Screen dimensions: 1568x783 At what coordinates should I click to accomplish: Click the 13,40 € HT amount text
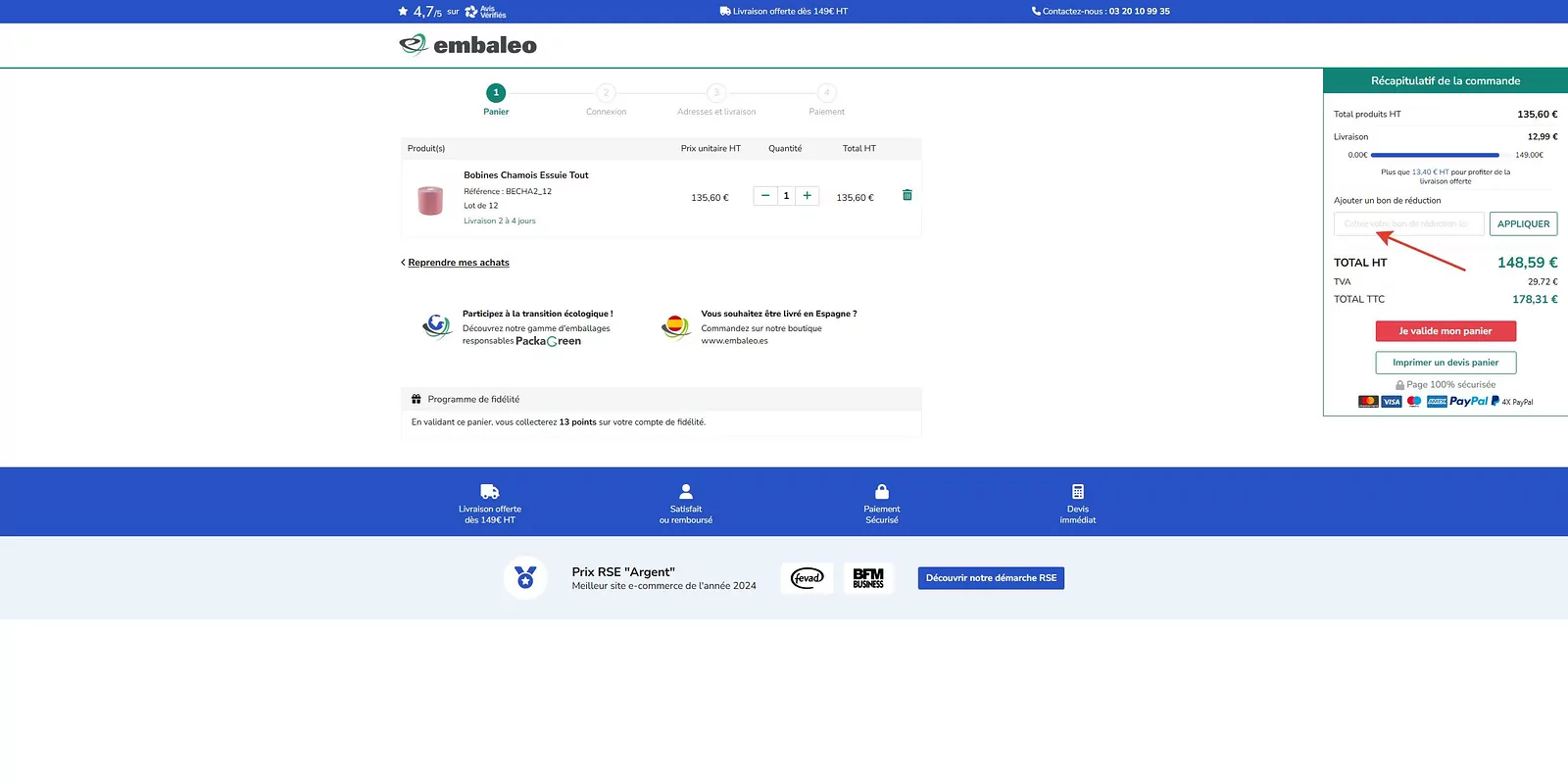(1430, 172)
